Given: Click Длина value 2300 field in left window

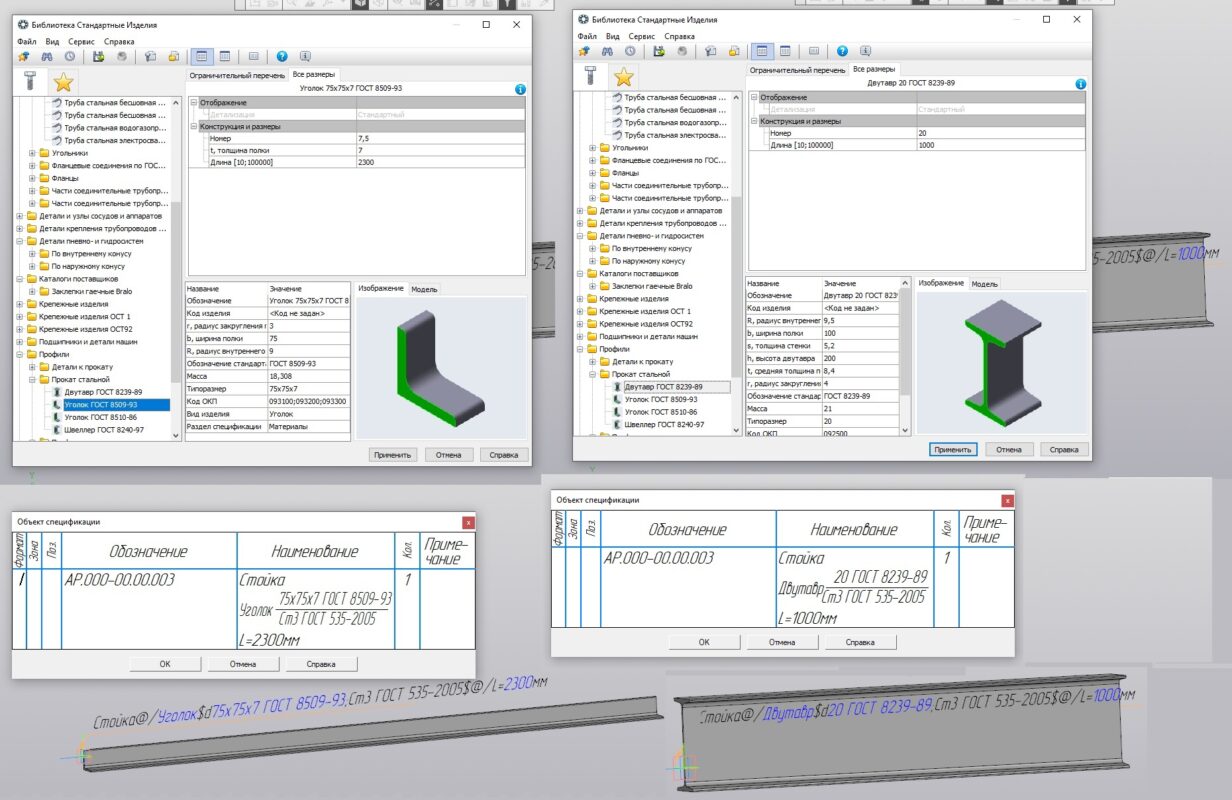Looking at the screenshot, I should pyautogui.click(x=439, y=162).
